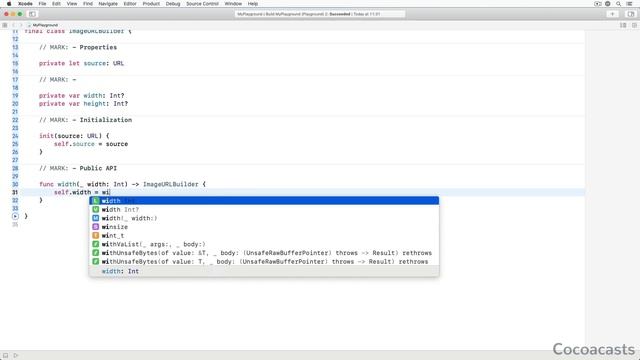This screenshot has width=640, height=360.
Task: Open the Navigate menu
Action: [108, 4]
